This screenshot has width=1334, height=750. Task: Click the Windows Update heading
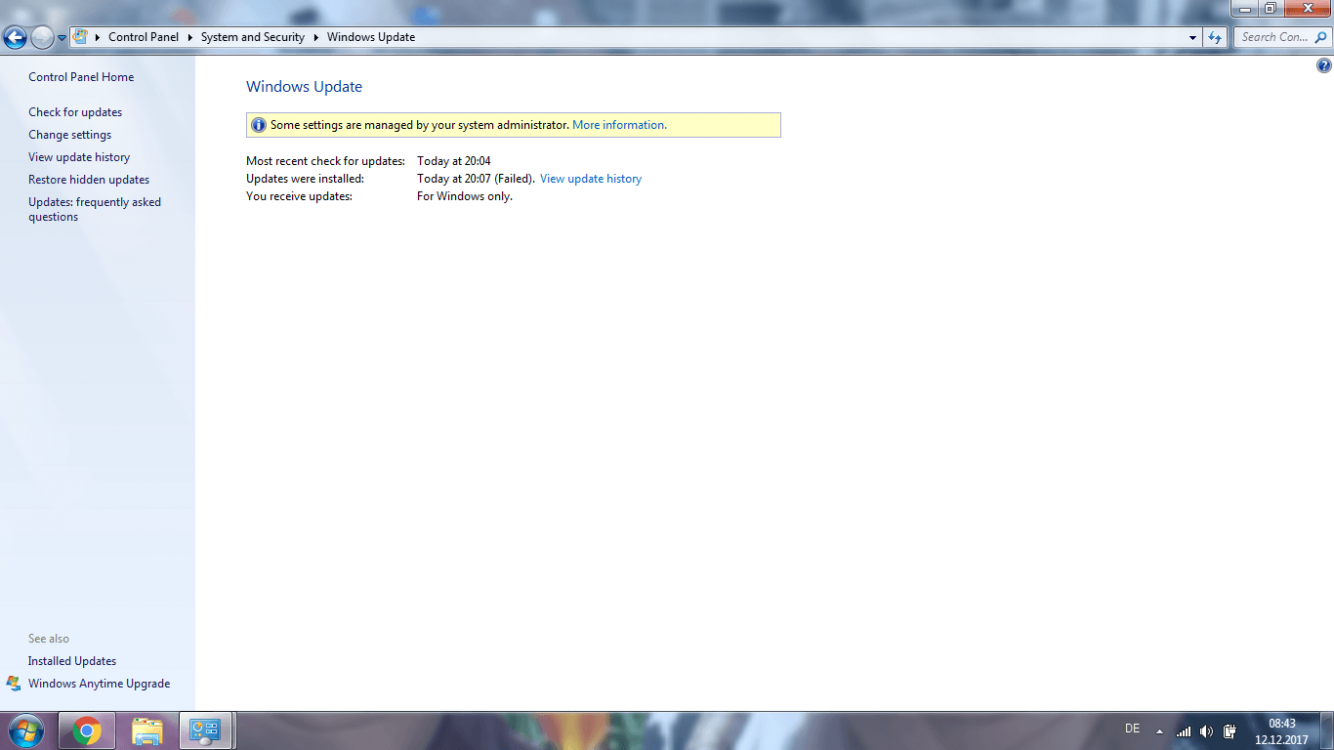point(304,87)
